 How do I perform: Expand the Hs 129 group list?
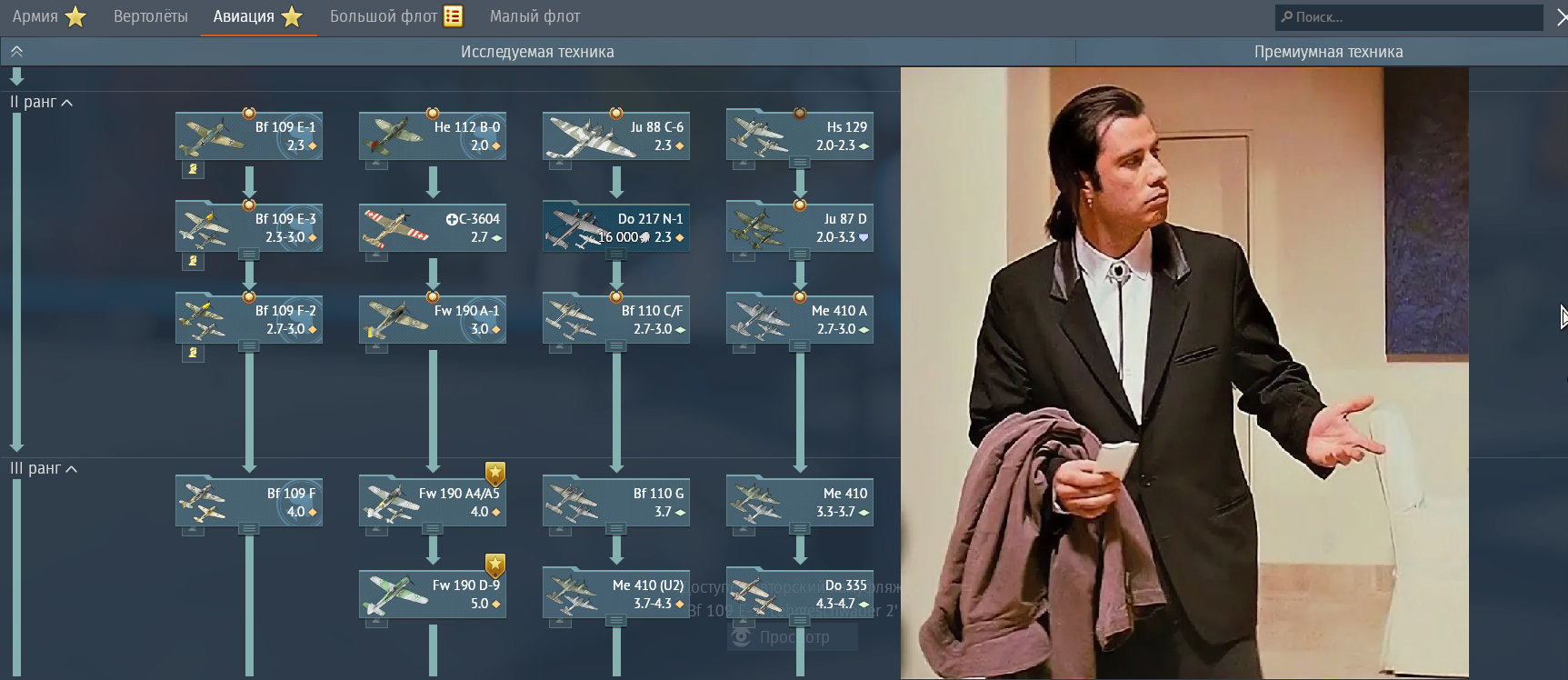(x=799, y=163)
